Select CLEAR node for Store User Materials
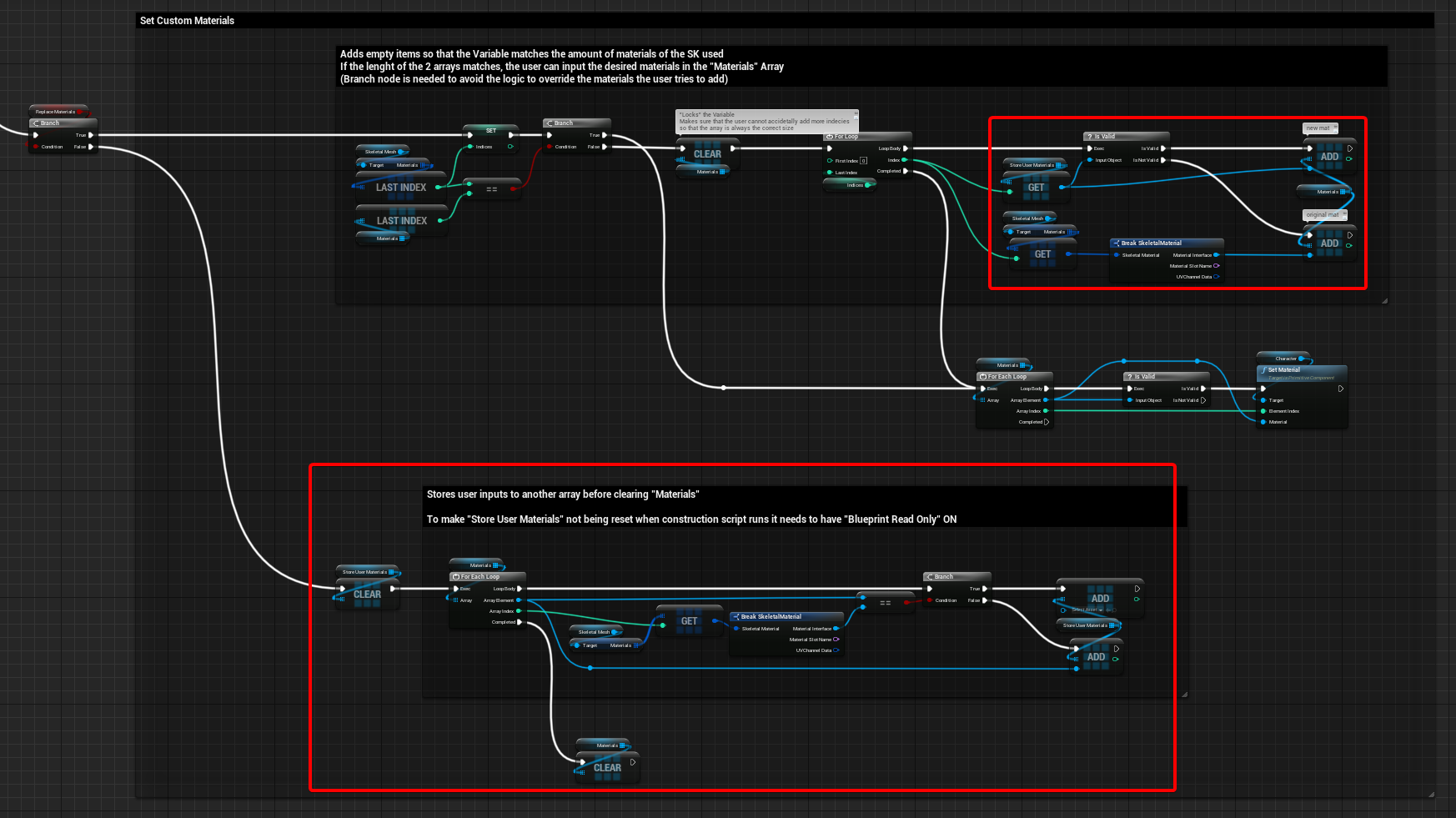 coord(367,594)
